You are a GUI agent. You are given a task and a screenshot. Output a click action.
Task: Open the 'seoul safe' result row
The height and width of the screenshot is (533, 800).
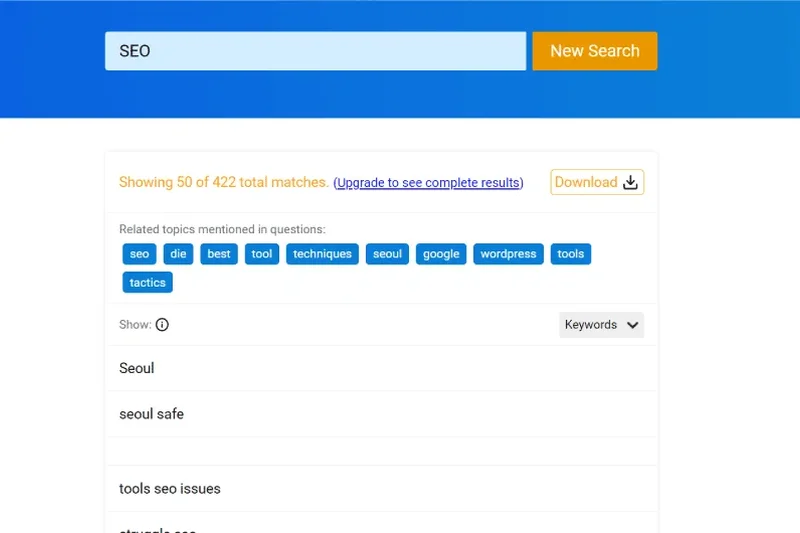tap(151, 414)
